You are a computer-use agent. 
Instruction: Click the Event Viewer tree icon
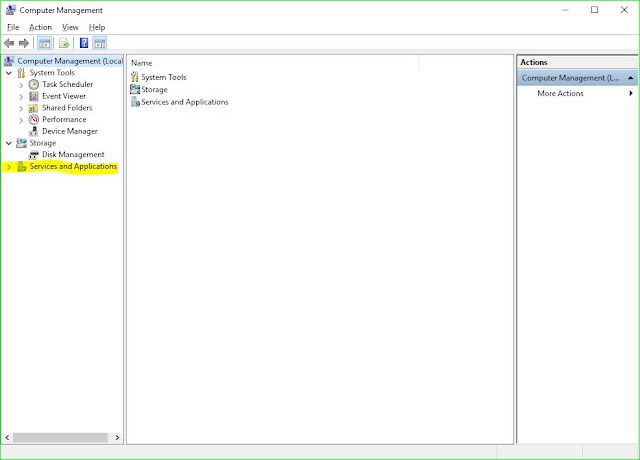pyautogui.click(x=33, y=96)
